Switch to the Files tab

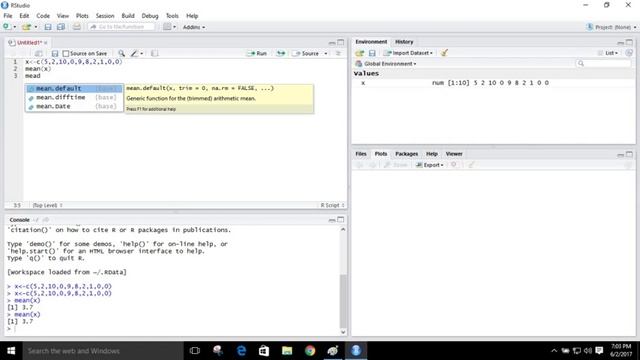point(361,154)
